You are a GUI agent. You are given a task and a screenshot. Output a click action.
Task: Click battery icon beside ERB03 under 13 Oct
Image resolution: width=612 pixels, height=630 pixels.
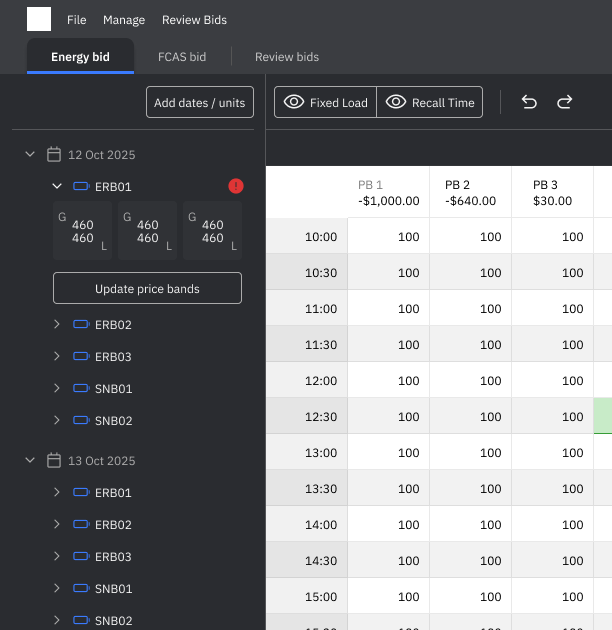[81, 557]
